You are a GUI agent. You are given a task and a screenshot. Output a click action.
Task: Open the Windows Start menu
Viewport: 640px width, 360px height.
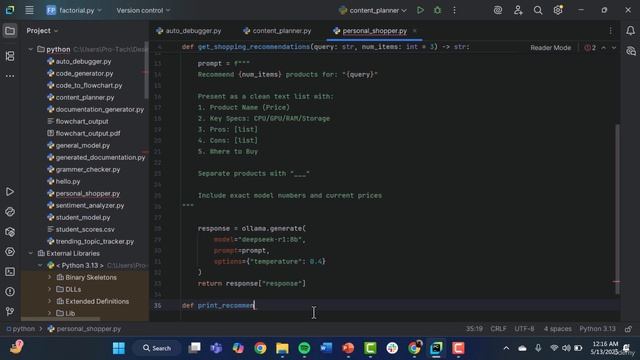tap(119, 348)
